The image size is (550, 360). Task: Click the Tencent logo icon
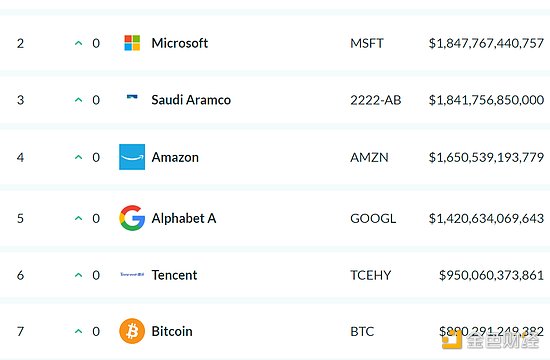[132, 274]
